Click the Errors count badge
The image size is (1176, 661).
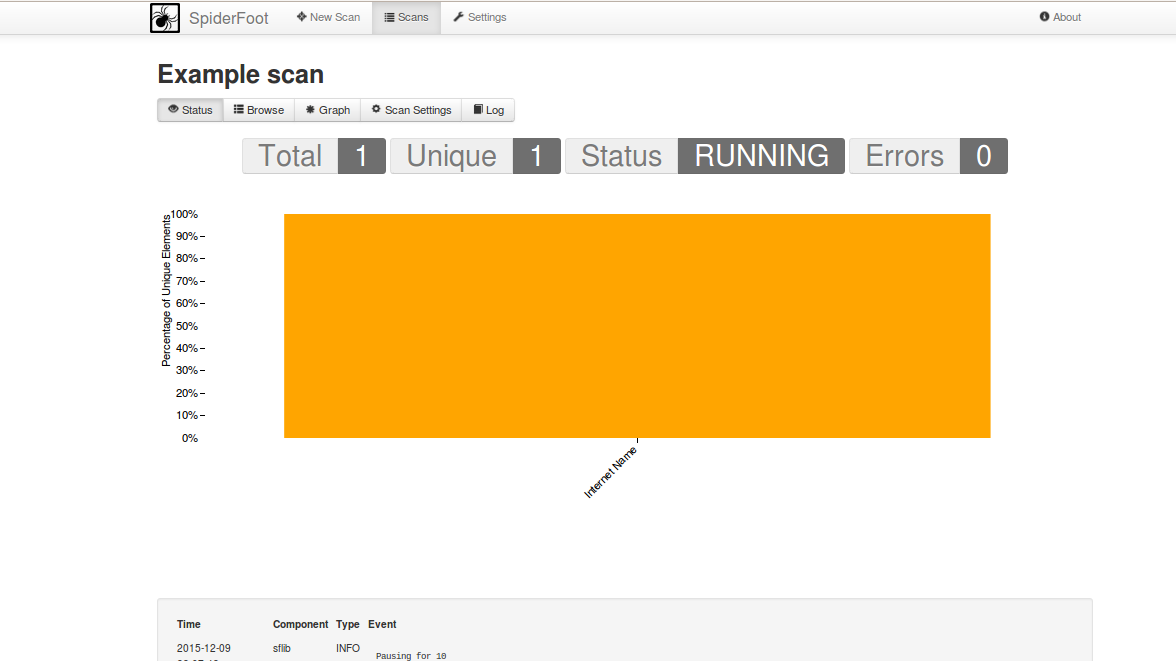tap(983, 156)
